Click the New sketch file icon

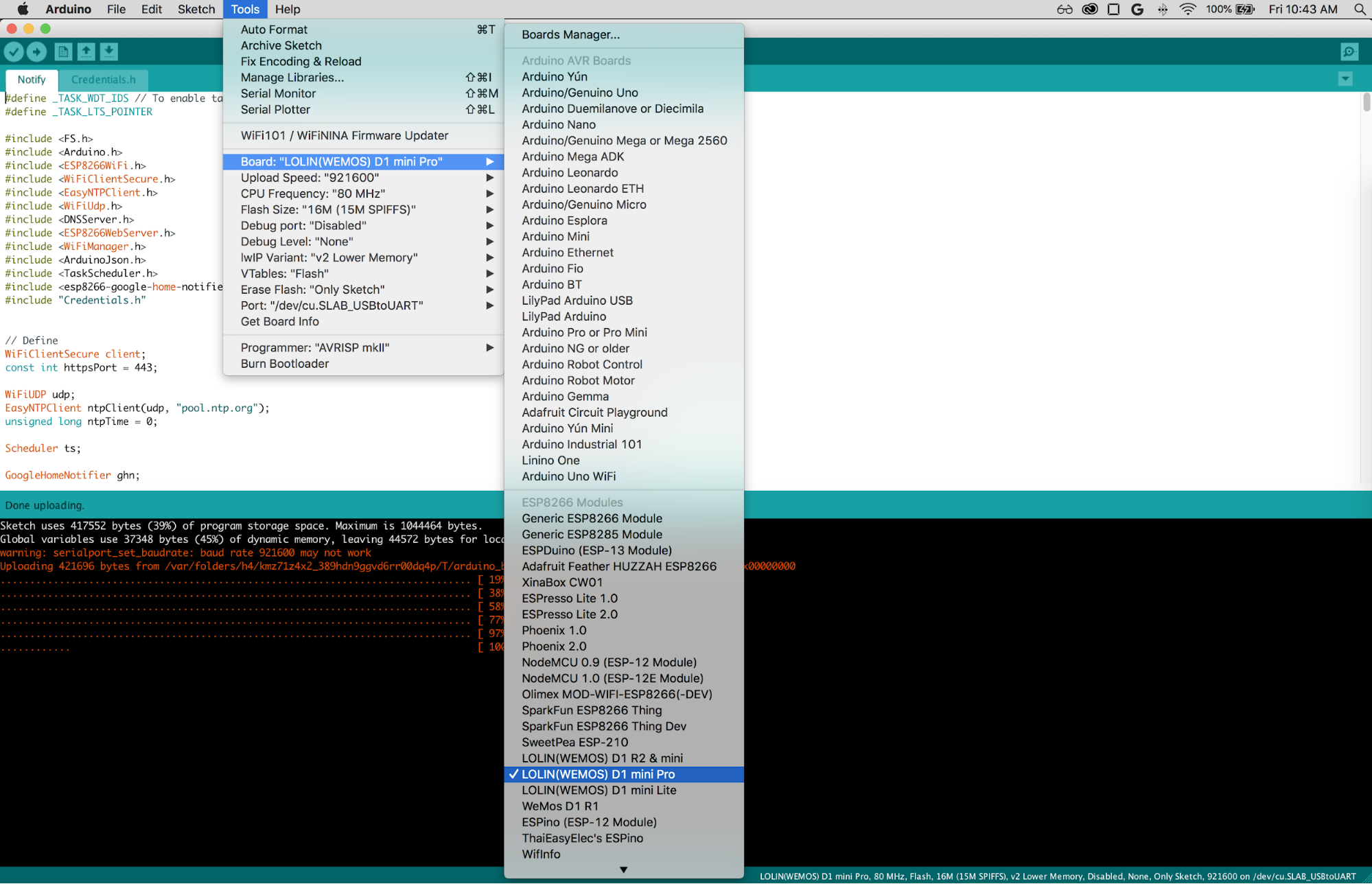tap(63, 51)
